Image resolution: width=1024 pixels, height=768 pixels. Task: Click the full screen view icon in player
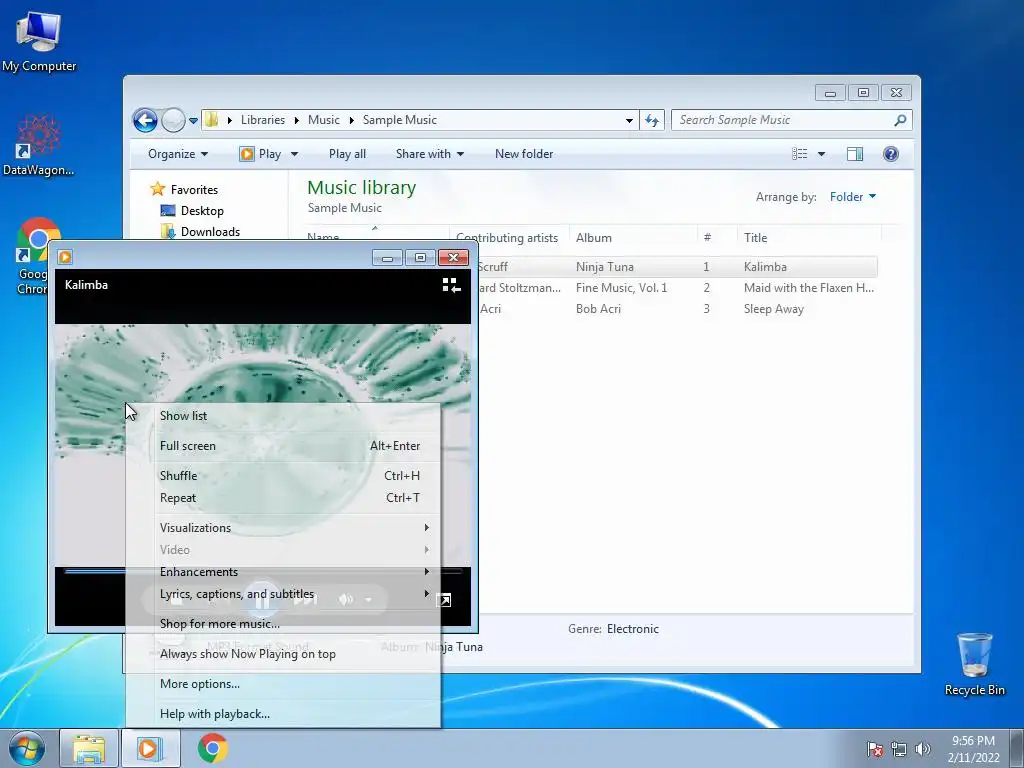pos(443,600)
